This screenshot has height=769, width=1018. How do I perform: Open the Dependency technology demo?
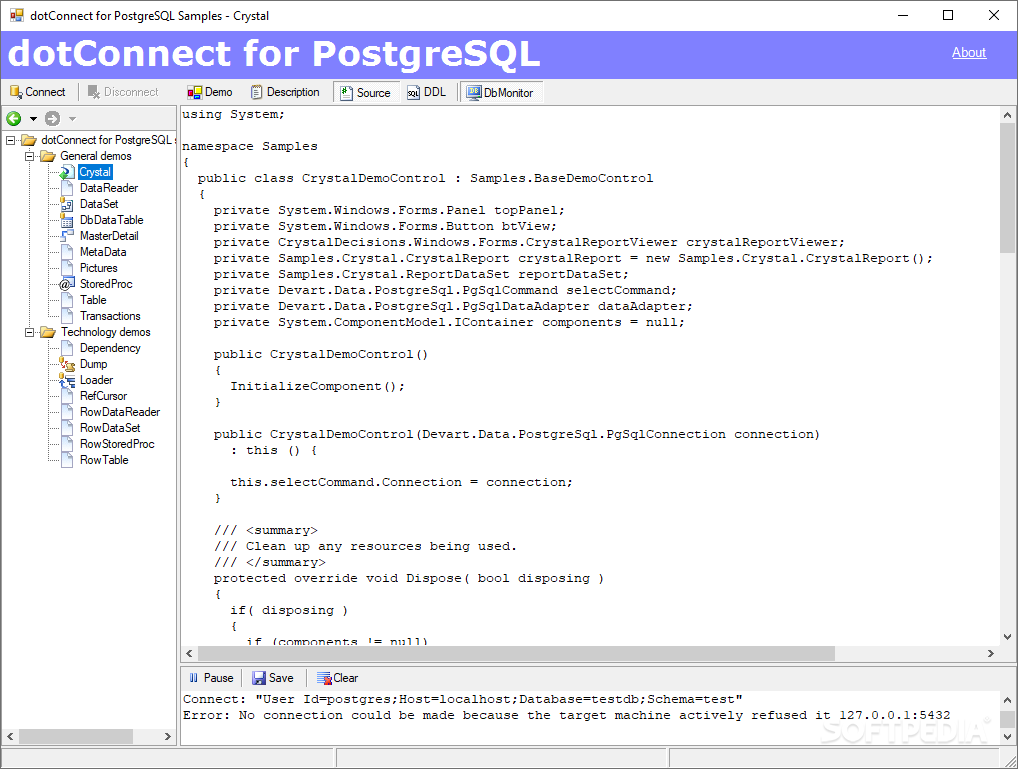point(110,348)
